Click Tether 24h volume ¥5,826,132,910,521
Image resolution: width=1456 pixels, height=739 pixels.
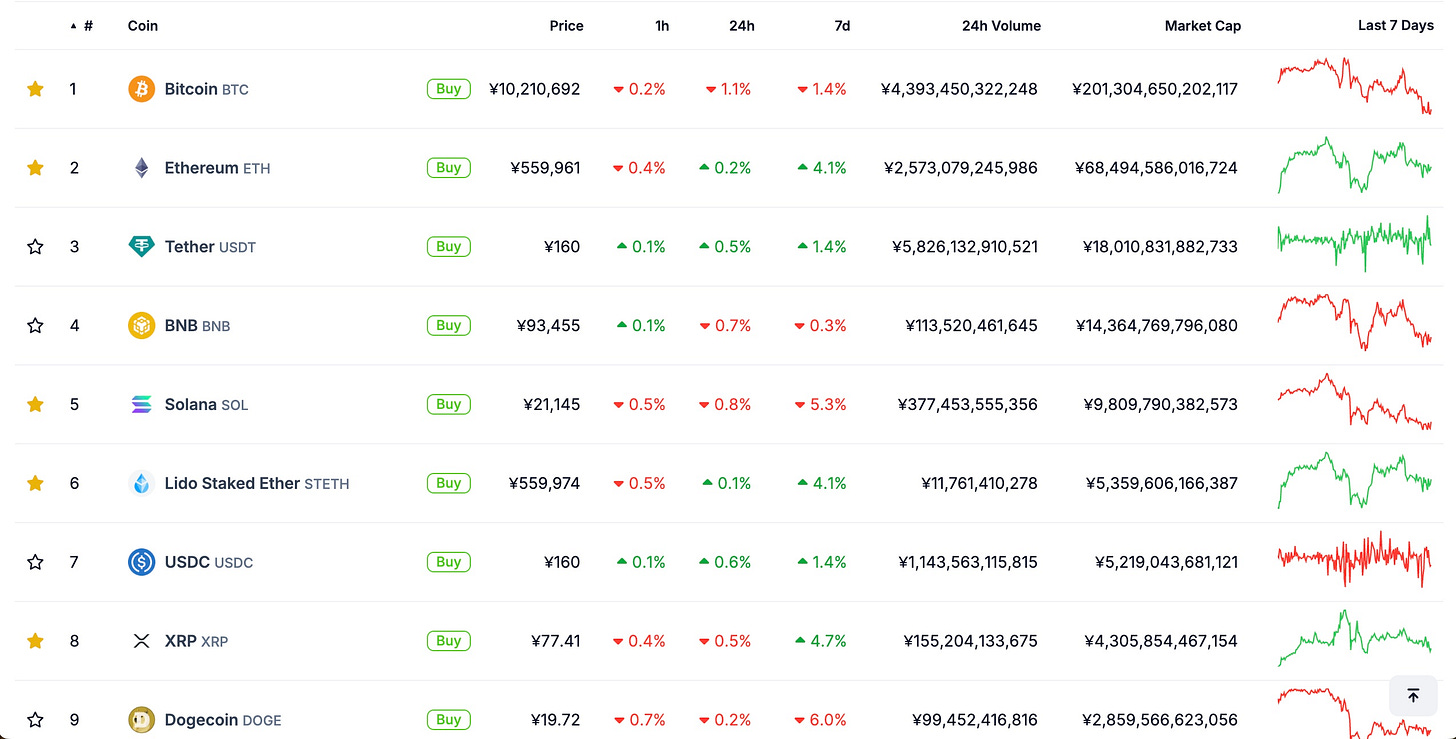965,247
